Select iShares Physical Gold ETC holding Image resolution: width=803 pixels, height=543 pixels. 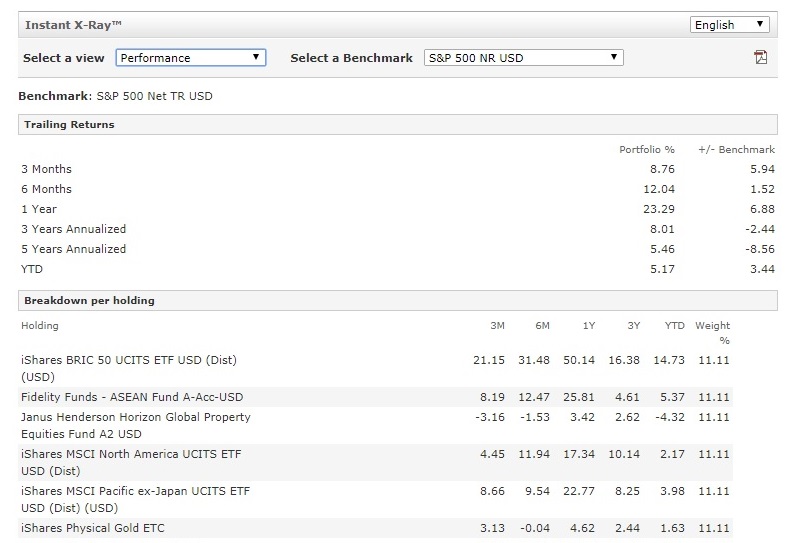click(x=93, y=528)
